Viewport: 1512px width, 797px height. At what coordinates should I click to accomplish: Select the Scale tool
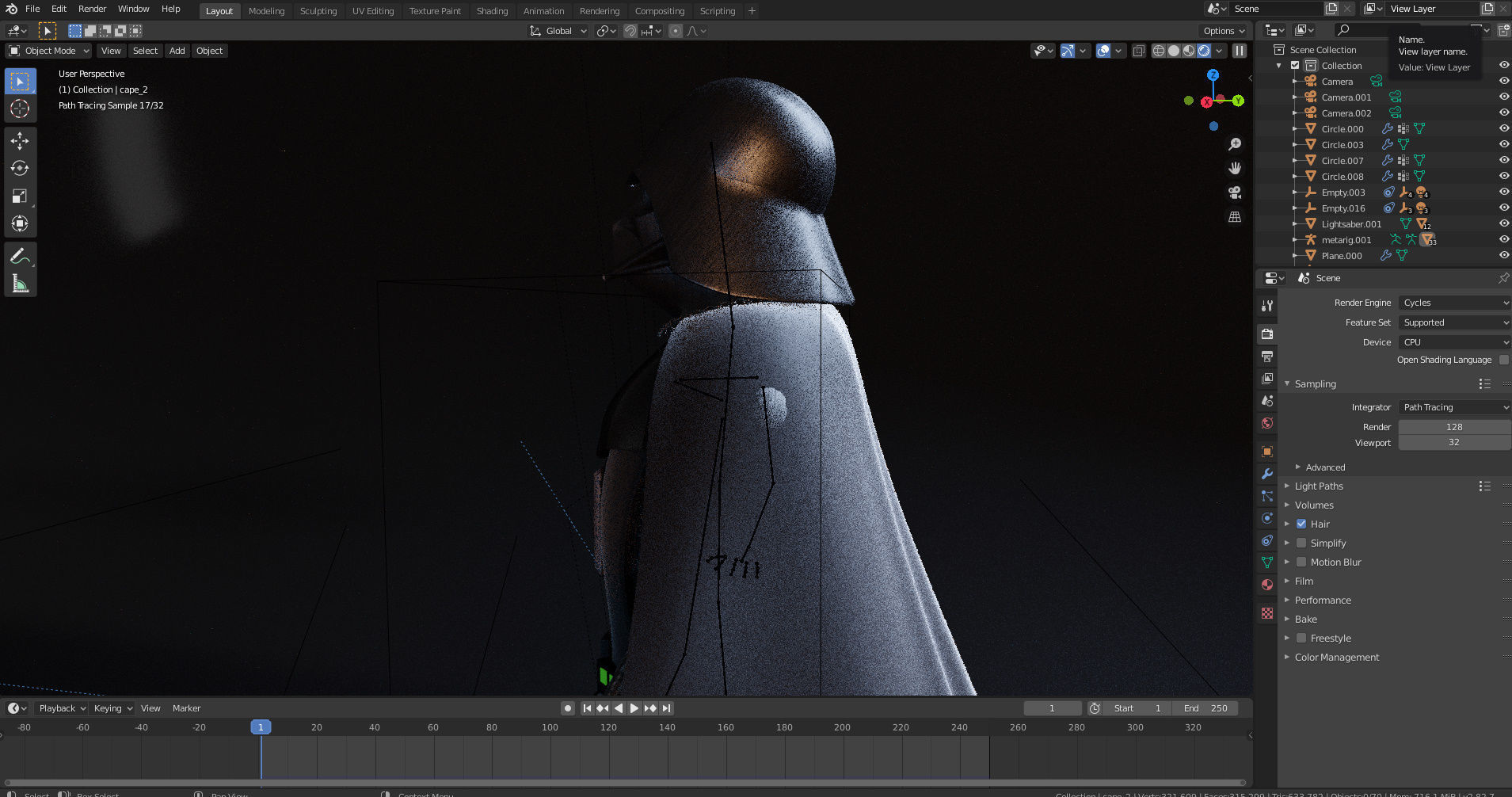(x=20, y=196)
